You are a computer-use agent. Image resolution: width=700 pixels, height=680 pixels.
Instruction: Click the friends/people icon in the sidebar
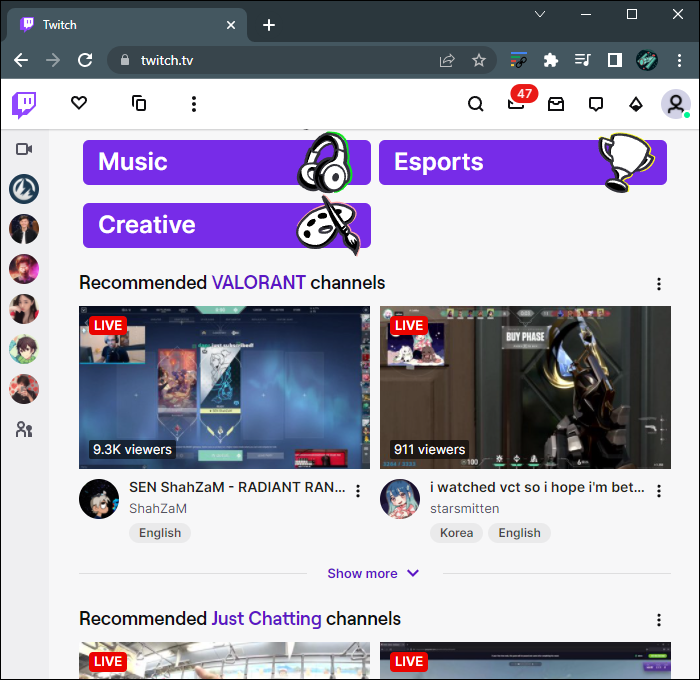[x=24, y=430]
